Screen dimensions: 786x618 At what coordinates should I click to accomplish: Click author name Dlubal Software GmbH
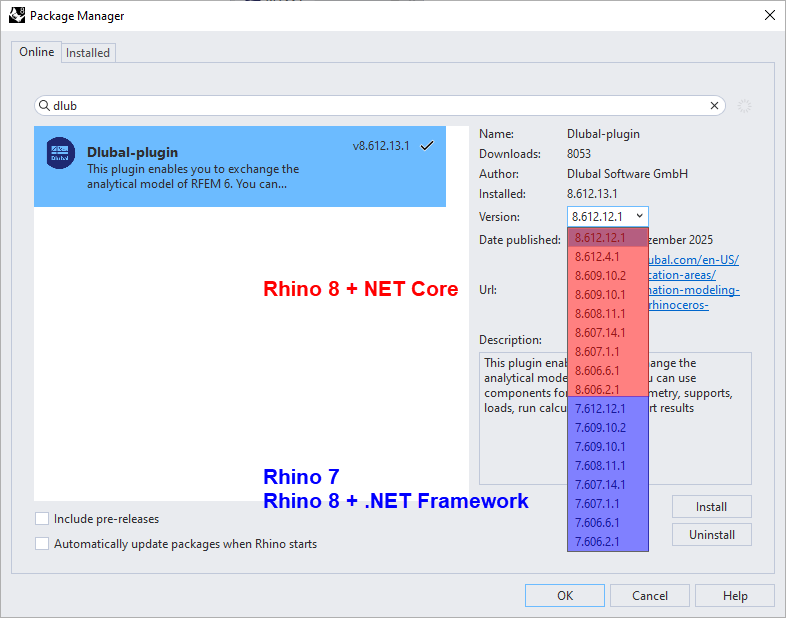pos(627,174)
